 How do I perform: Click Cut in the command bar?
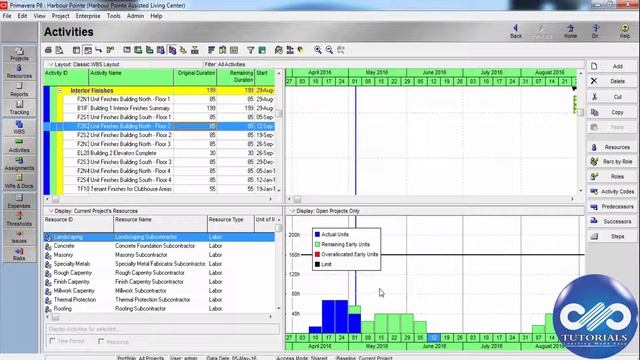[x=612, y=97]
